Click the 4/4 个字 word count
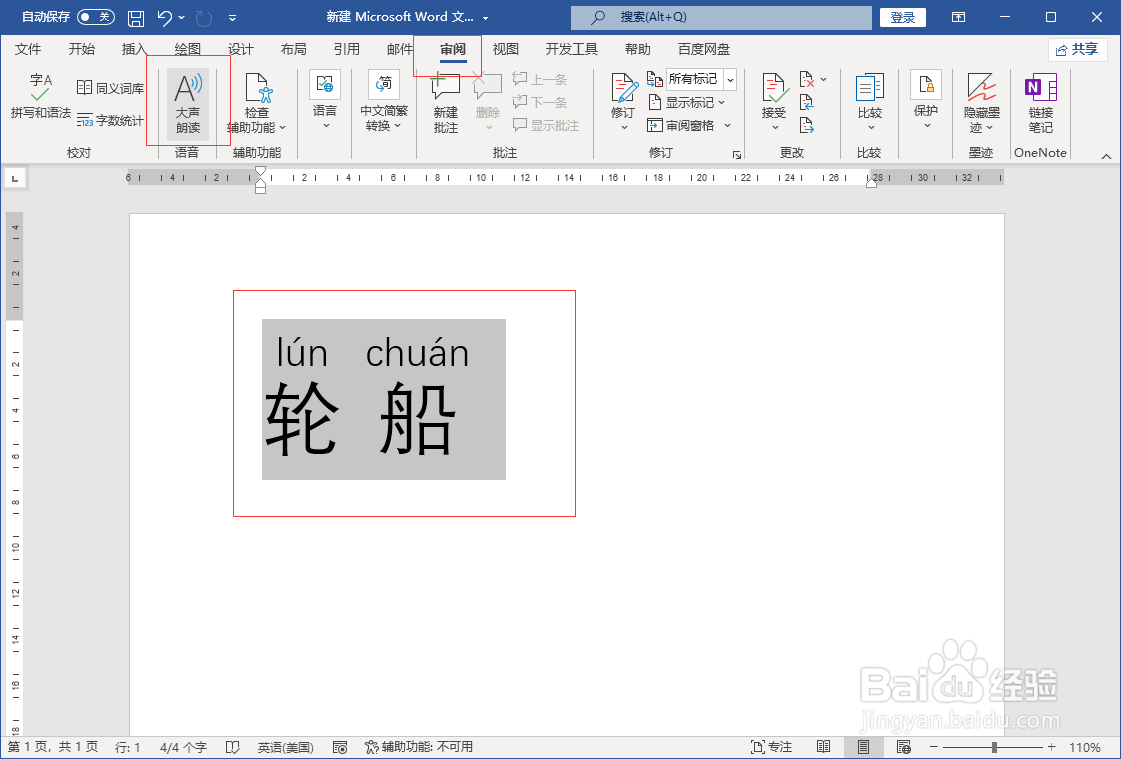Image resolution: width=1121 pixels, height=759 pixels. pos(183,747)
